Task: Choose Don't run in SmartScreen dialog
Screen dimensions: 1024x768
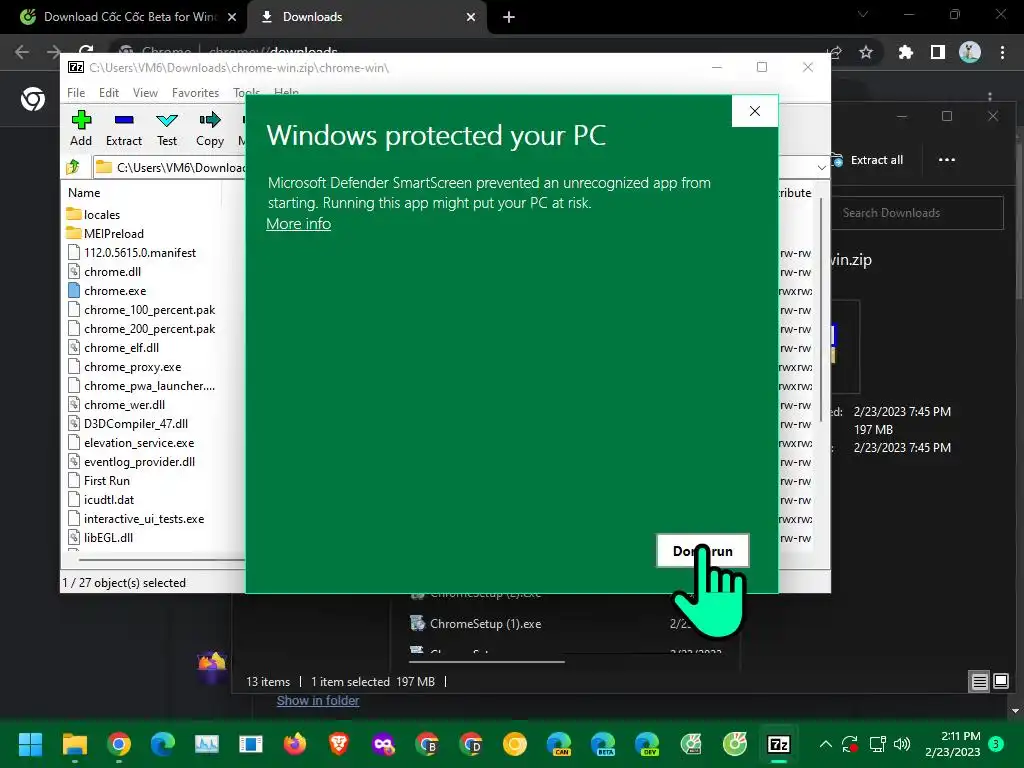Action: point(703,551)
